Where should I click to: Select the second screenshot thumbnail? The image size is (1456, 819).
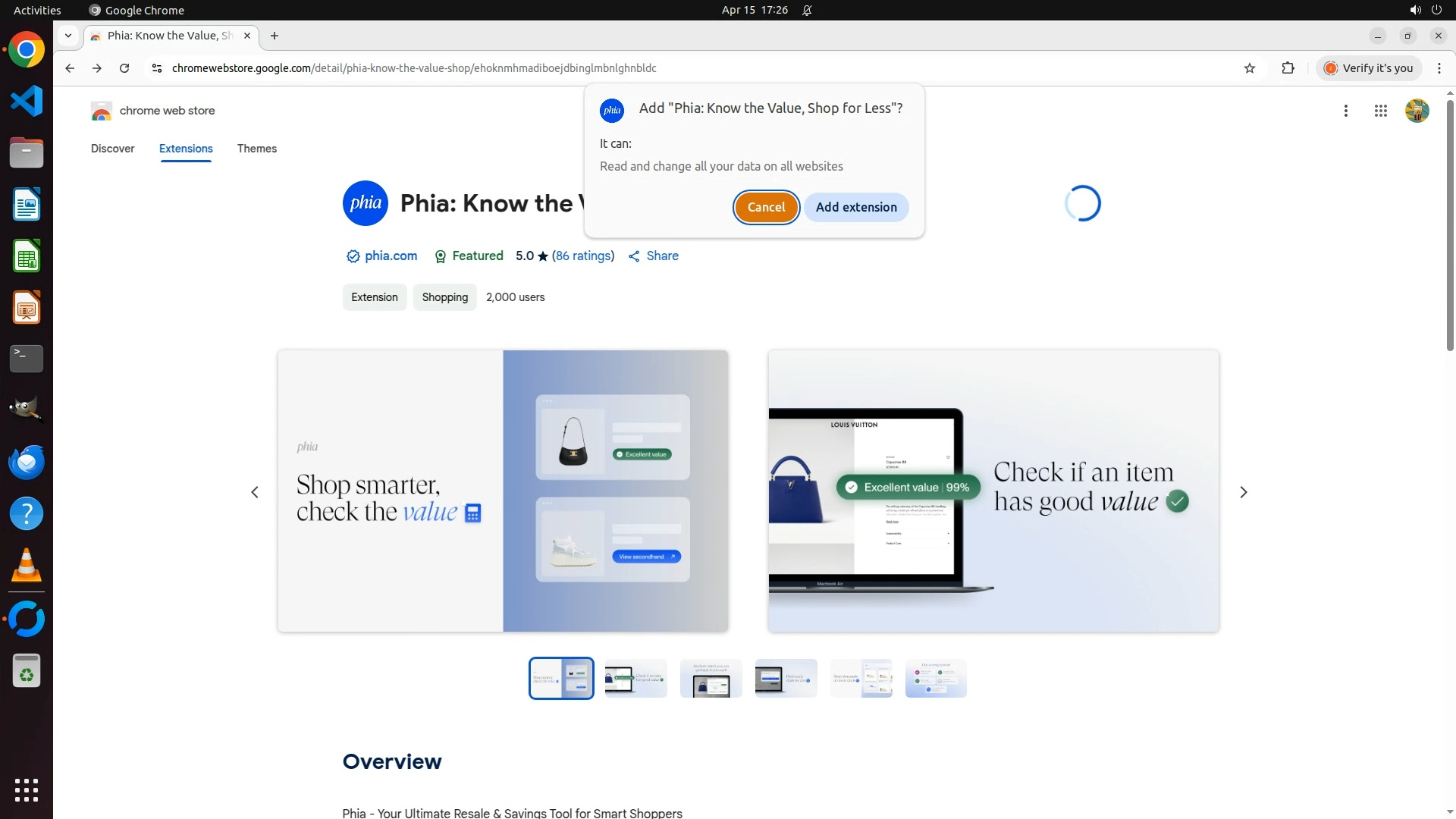pos(635,679)
